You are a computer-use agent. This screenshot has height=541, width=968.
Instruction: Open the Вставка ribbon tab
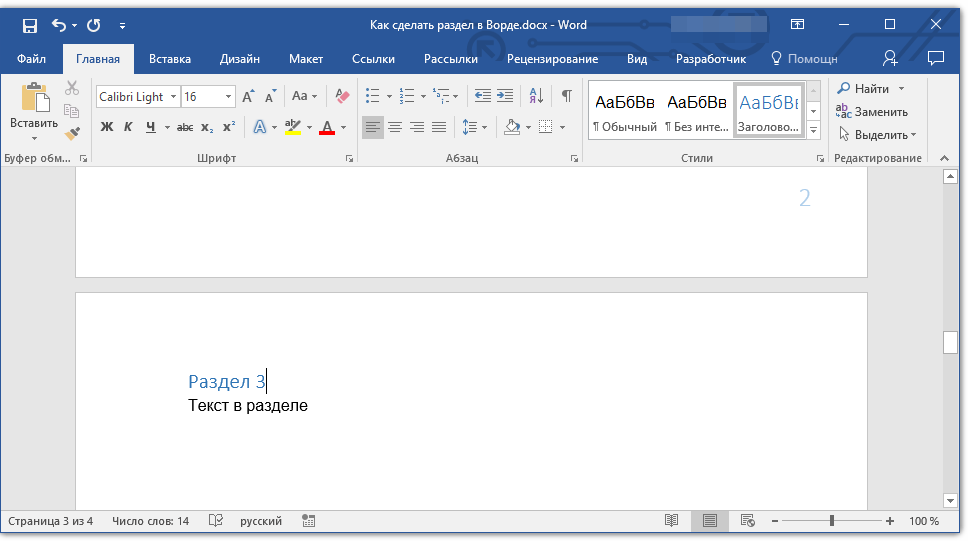(x=170, y=59)
